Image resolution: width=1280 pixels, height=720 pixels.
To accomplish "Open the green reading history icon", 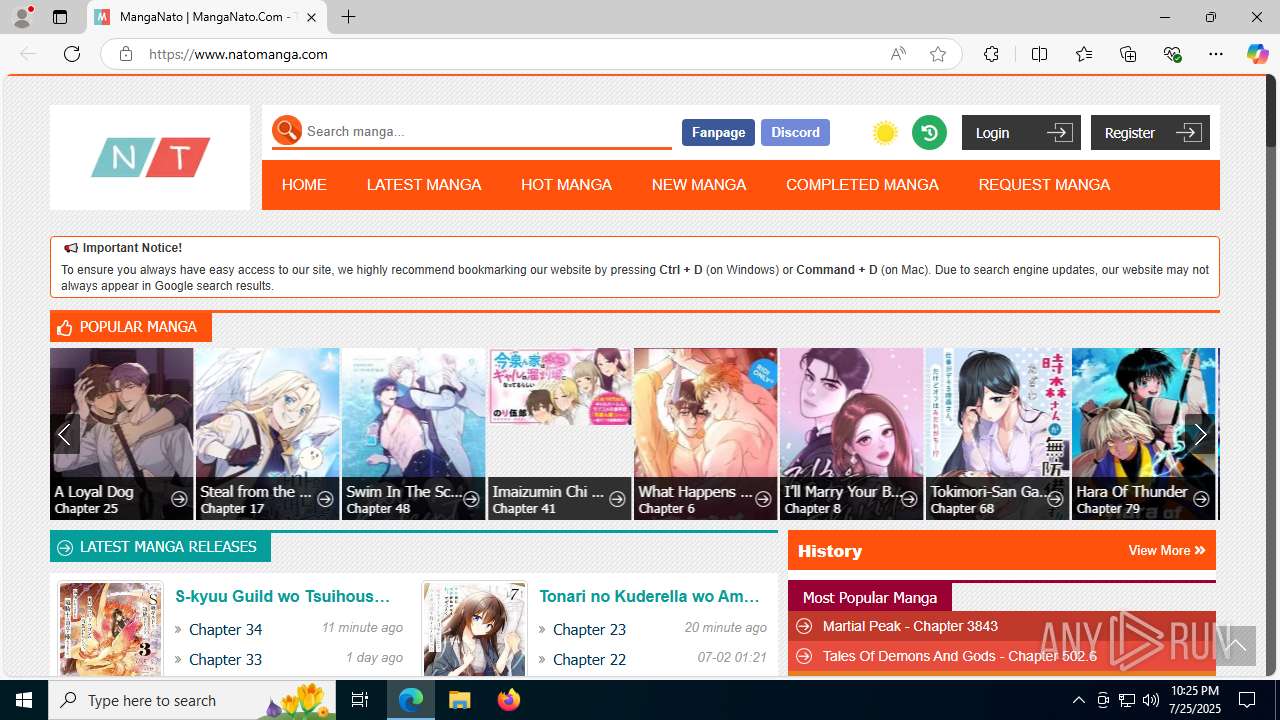I will [929, 132].
